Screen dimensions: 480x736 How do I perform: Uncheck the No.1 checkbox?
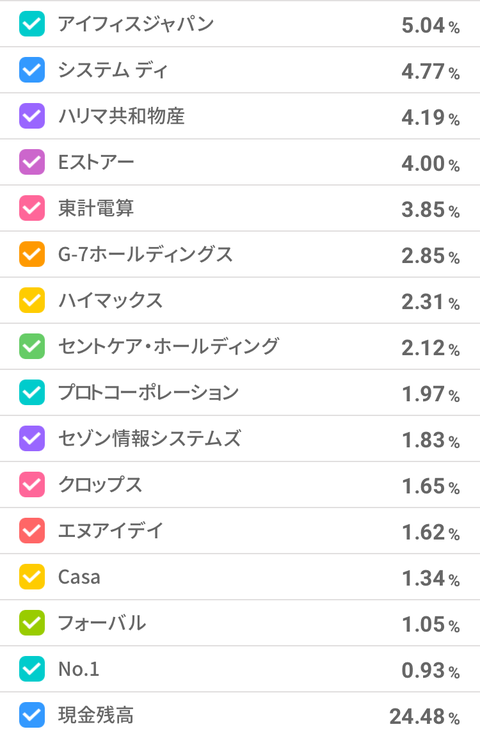[32, 668]
